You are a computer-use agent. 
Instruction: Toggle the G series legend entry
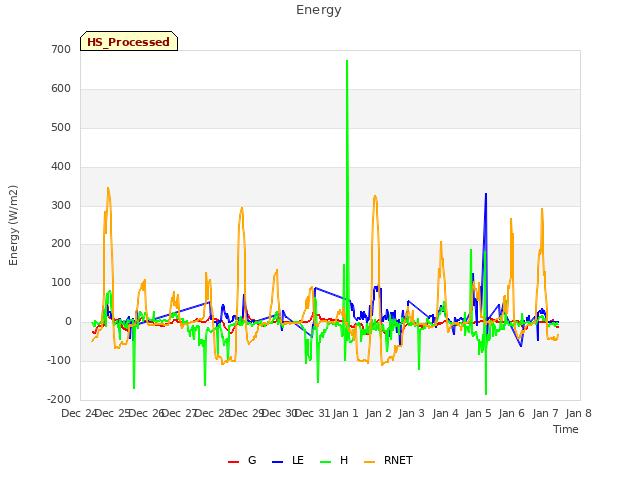[x=242, y=460]
